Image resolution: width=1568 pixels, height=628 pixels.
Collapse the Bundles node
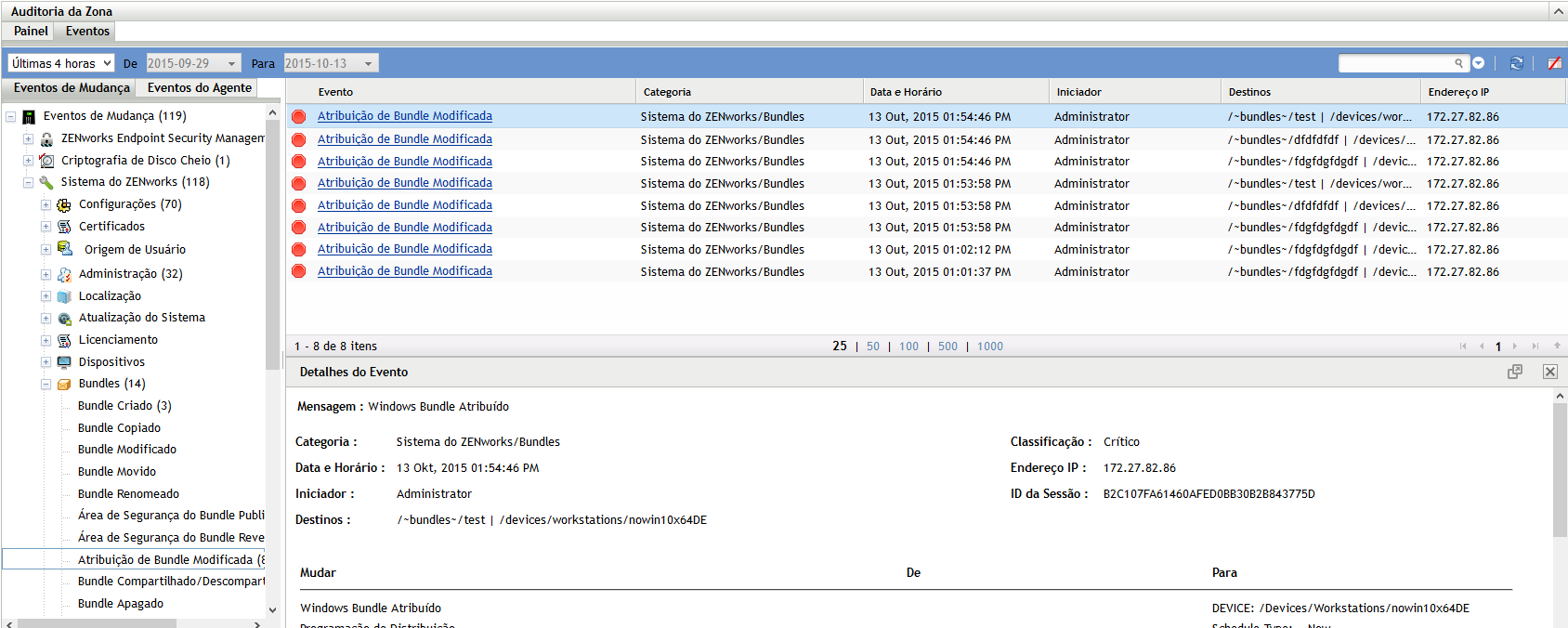(x=46, y=385)
